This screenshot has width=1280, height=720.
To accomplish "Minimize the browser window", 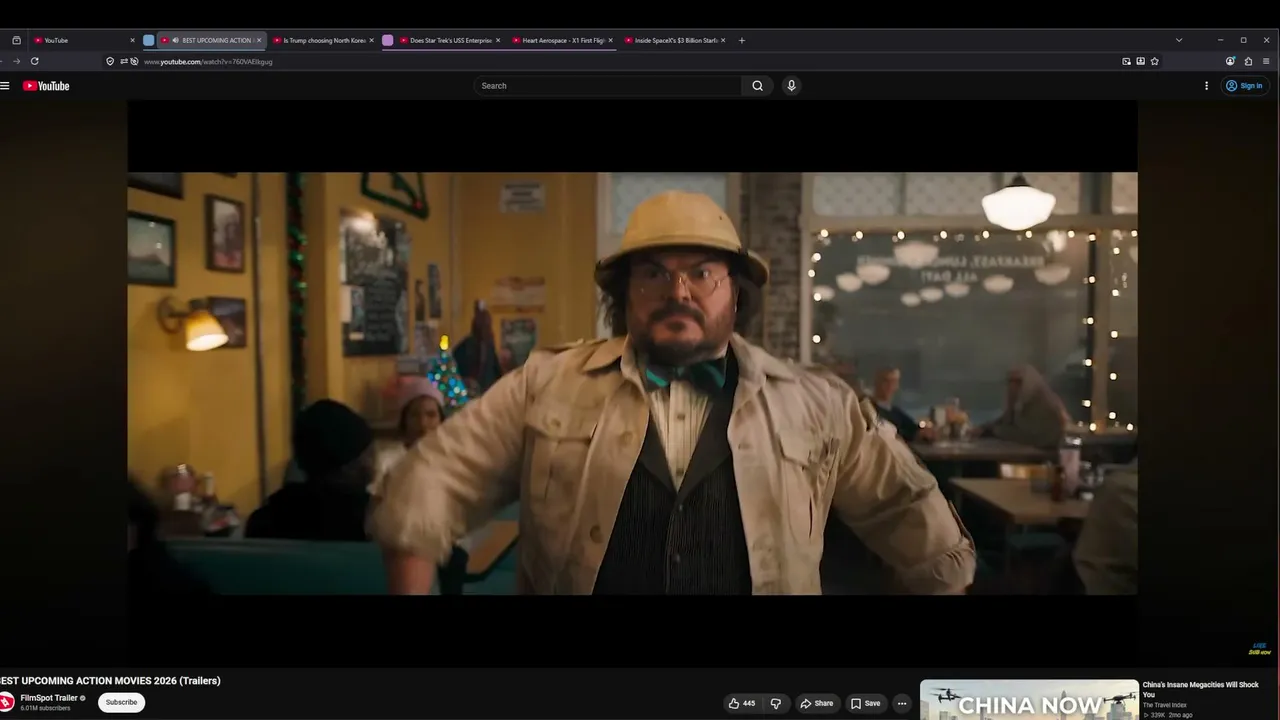I will coord(1220,40).
